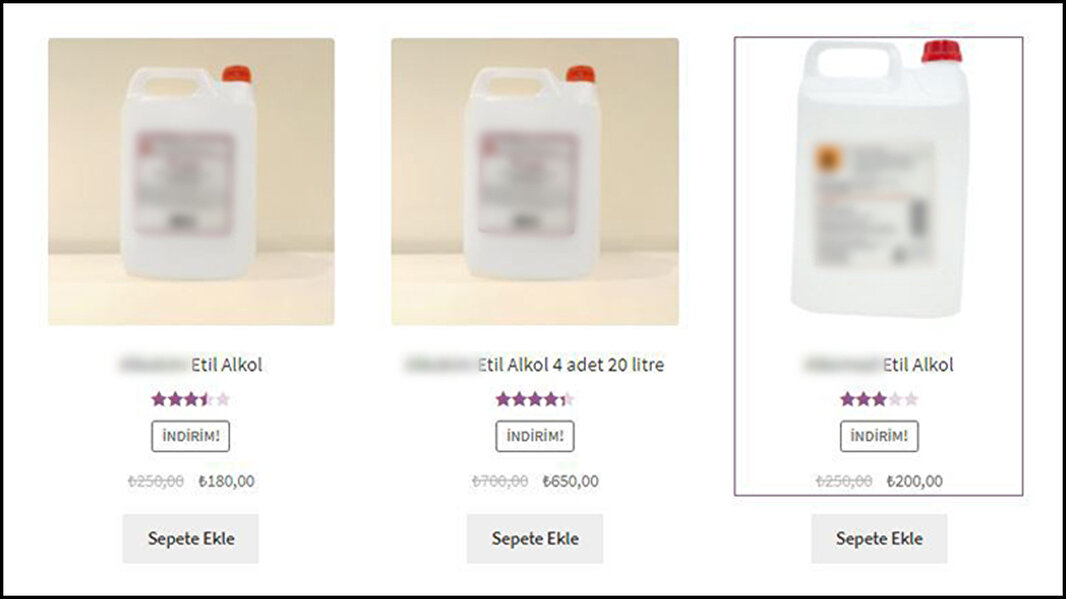Open the 4 adet 20 litre product image
The width and height of the screenshot is (1066, 599).
(535, 182)
